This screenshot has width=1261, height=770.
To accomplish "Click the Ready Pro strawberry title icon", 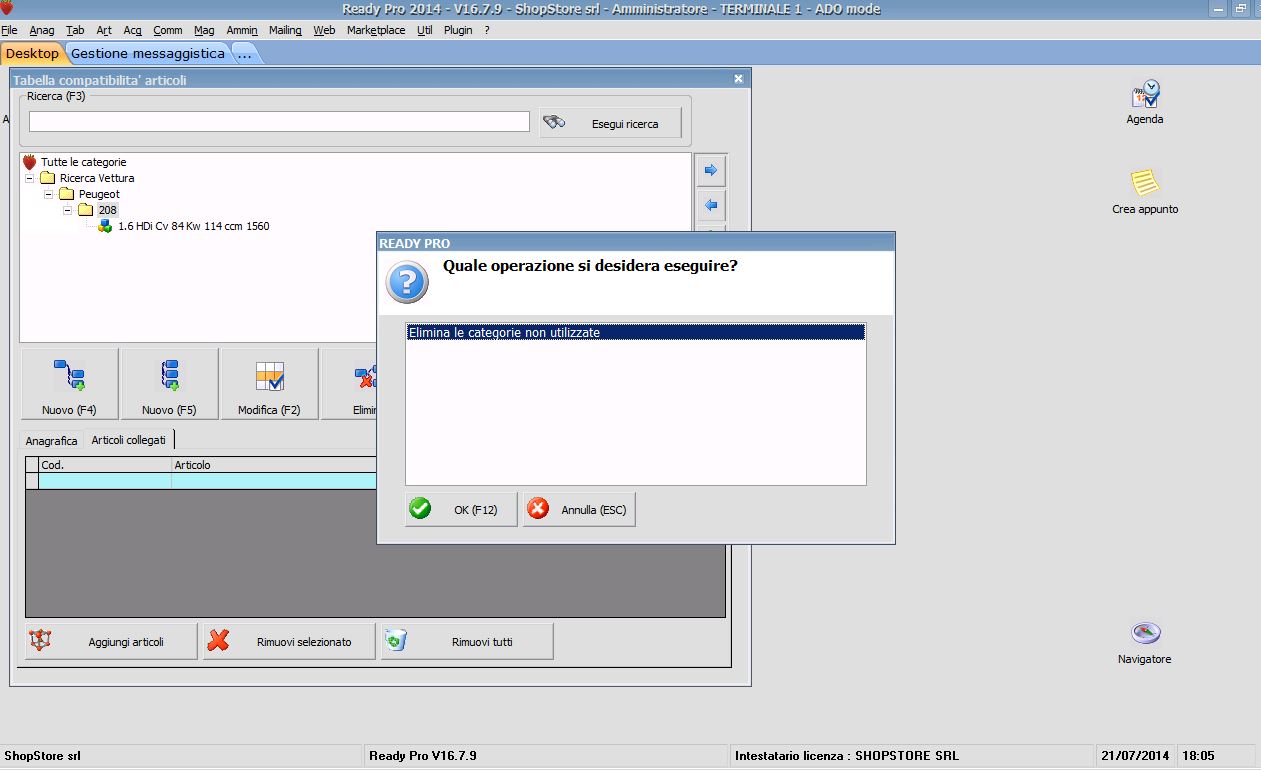I will click(7, 9).
